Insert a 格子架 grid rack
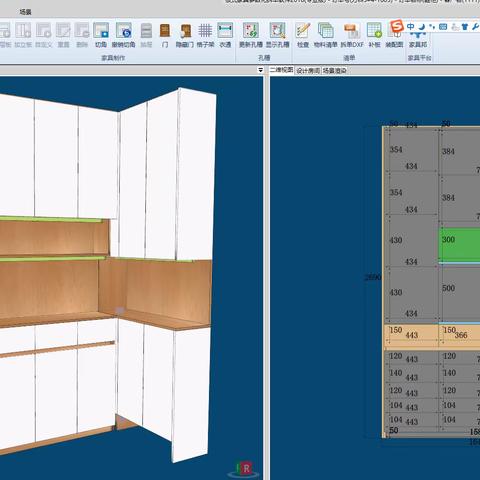480x480 pixels. [205, 35]
